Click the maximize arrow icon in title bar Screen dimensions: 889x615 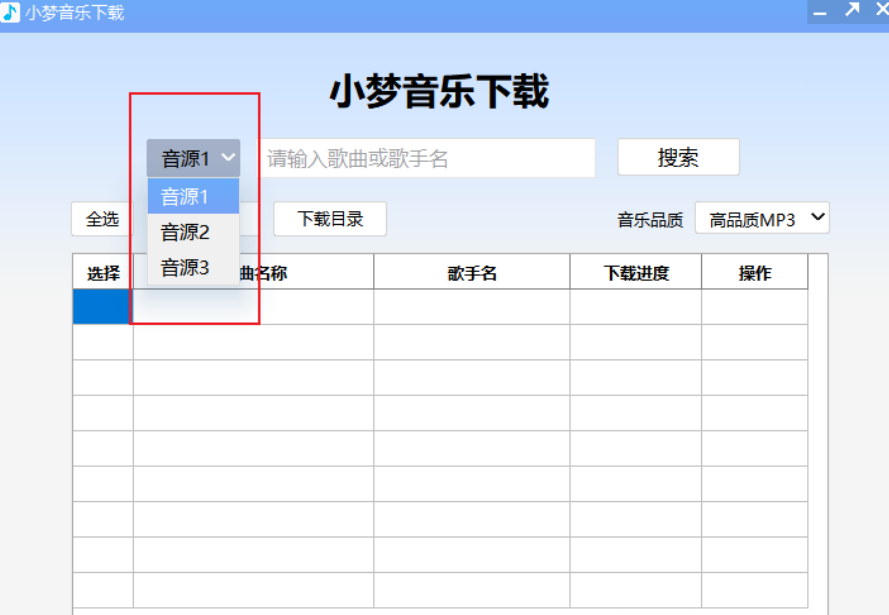tap(851, 12)
